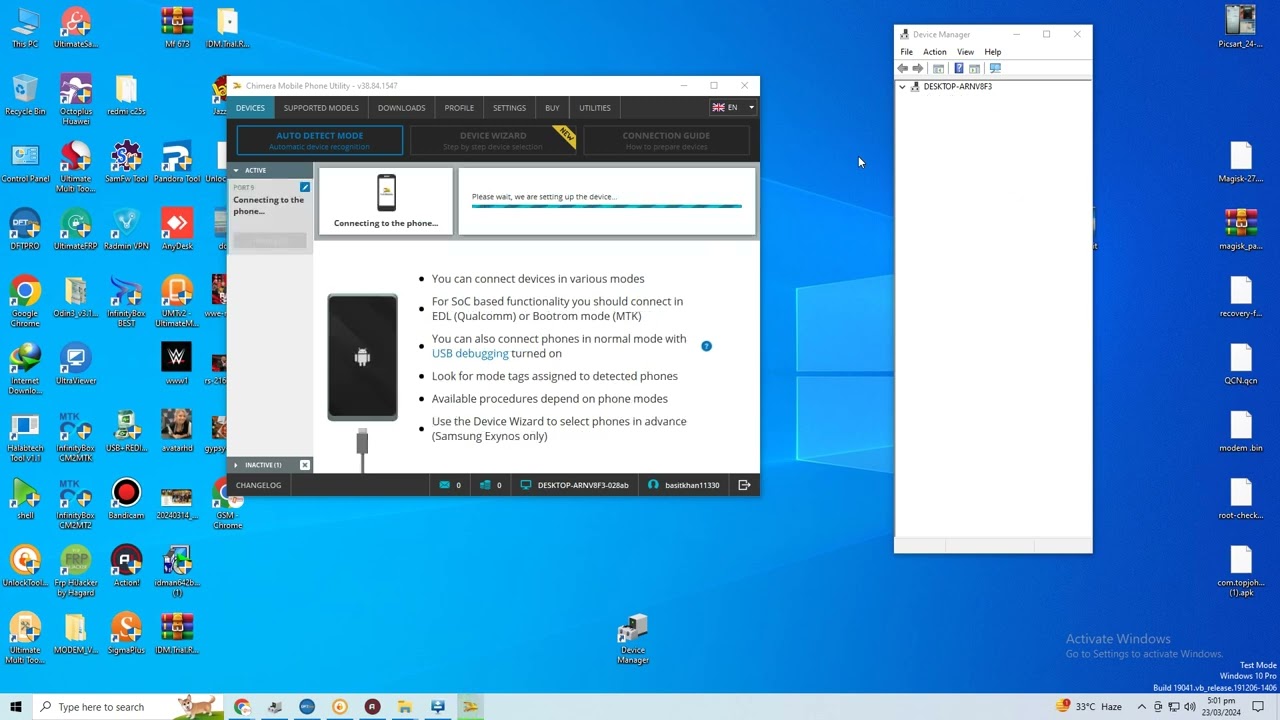
Task: Open the 33°C Haze weather widget
Action: [x=1089, y=707]
